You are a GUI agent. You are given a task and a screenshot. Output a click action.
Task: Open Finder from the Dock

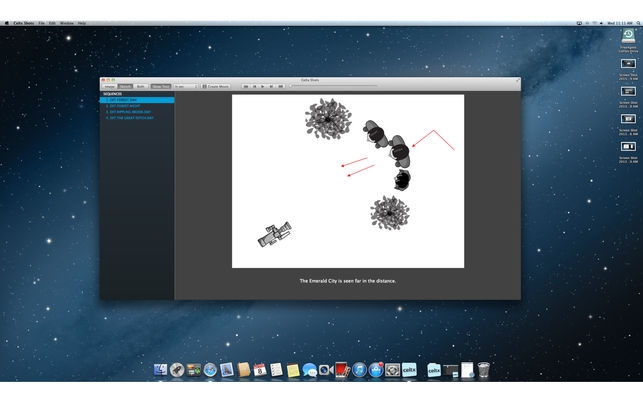coord(160,370)
